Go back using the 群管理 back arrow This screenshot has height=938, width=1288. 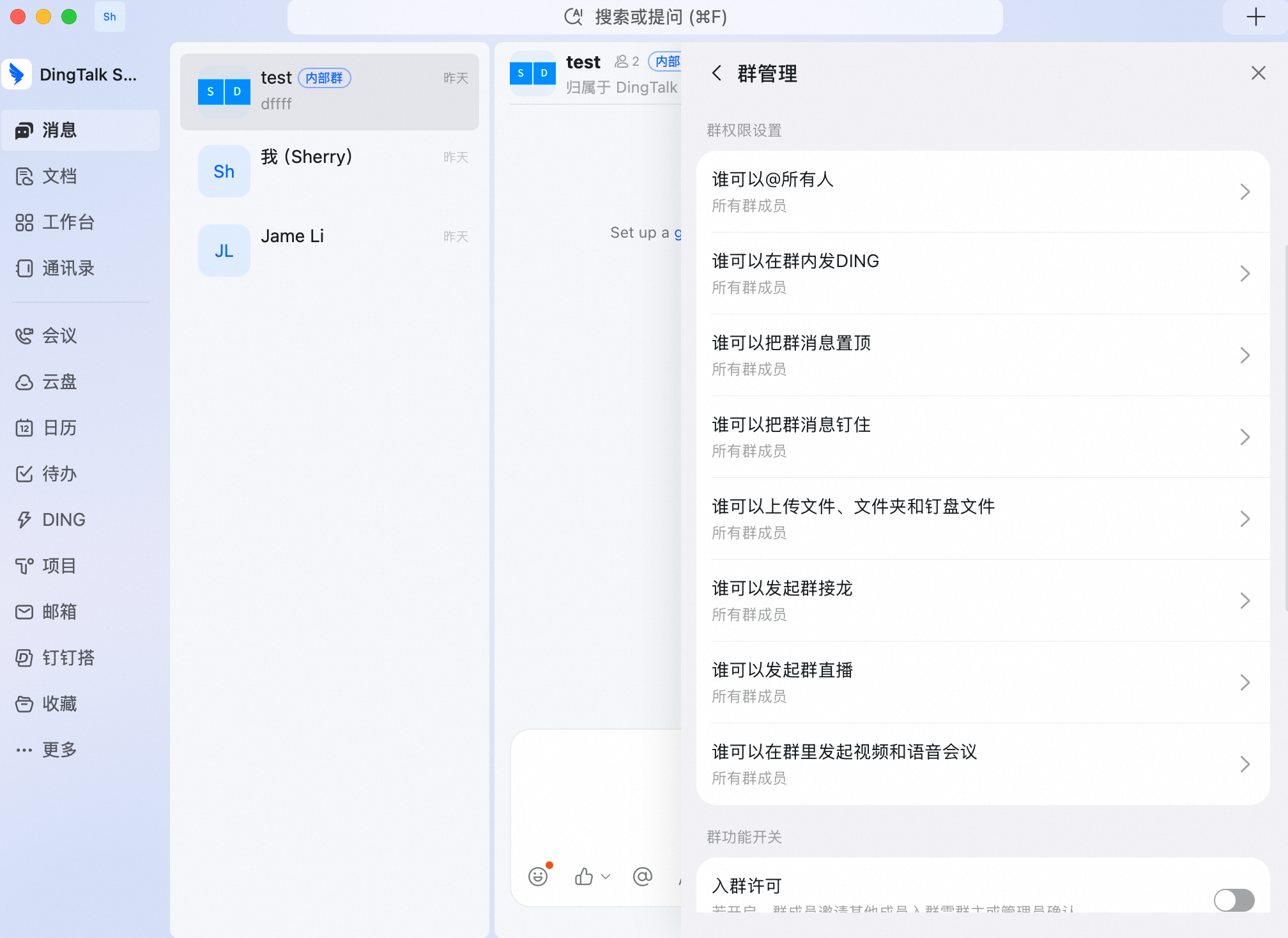(x=717, y=73)
